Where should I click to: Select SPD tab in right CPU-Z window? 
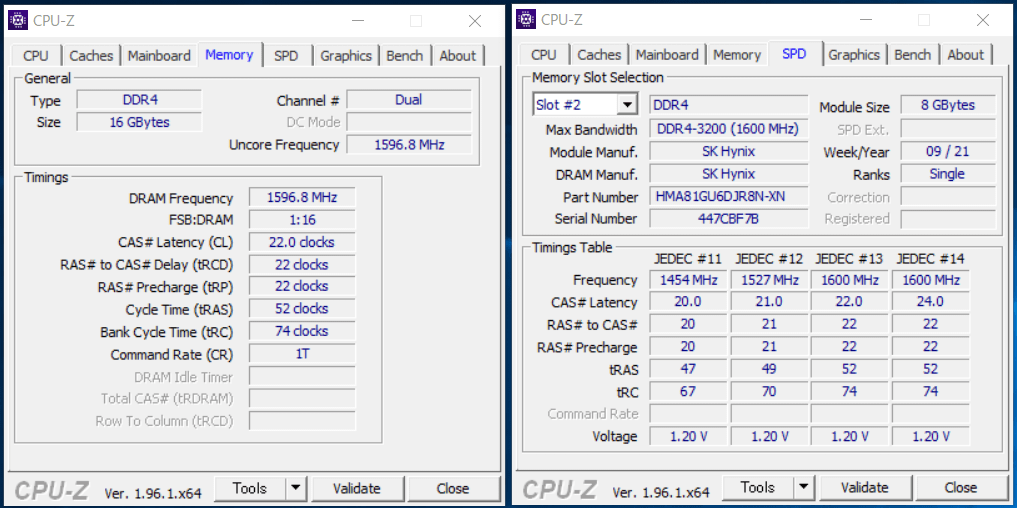(795, 53)
